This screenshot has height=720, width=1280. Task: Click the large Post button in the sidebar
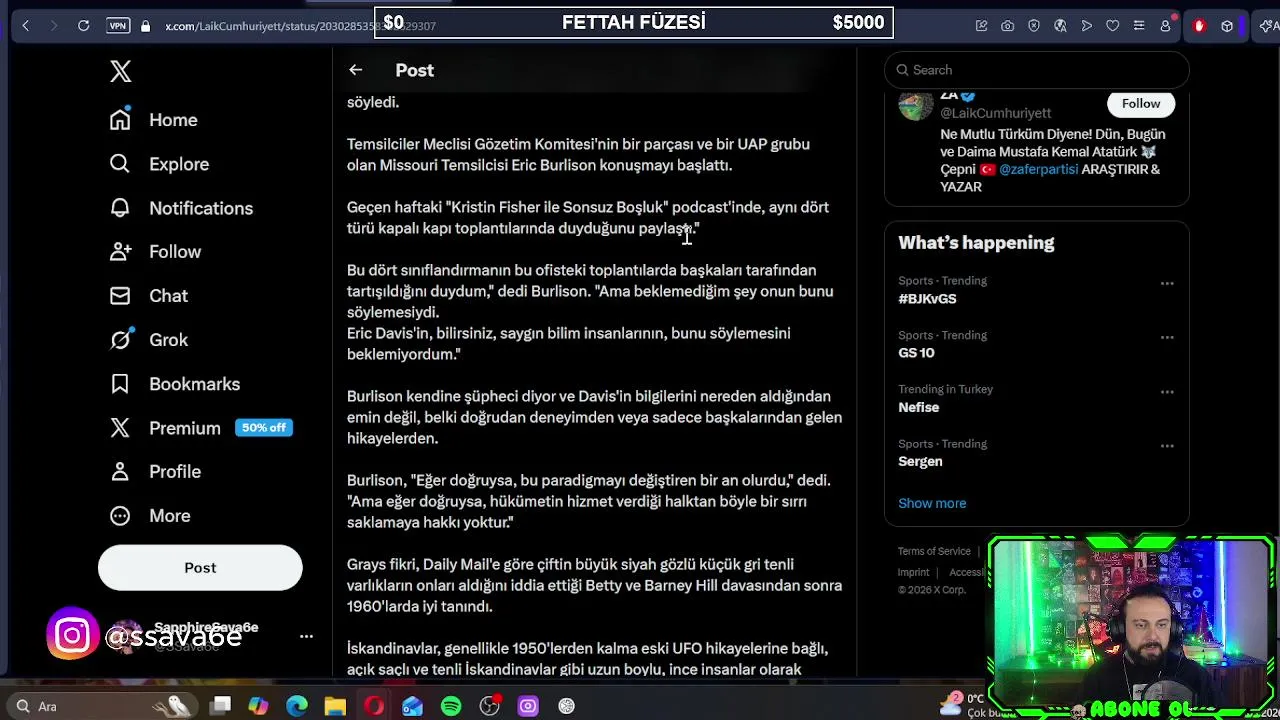pos(200,568)
